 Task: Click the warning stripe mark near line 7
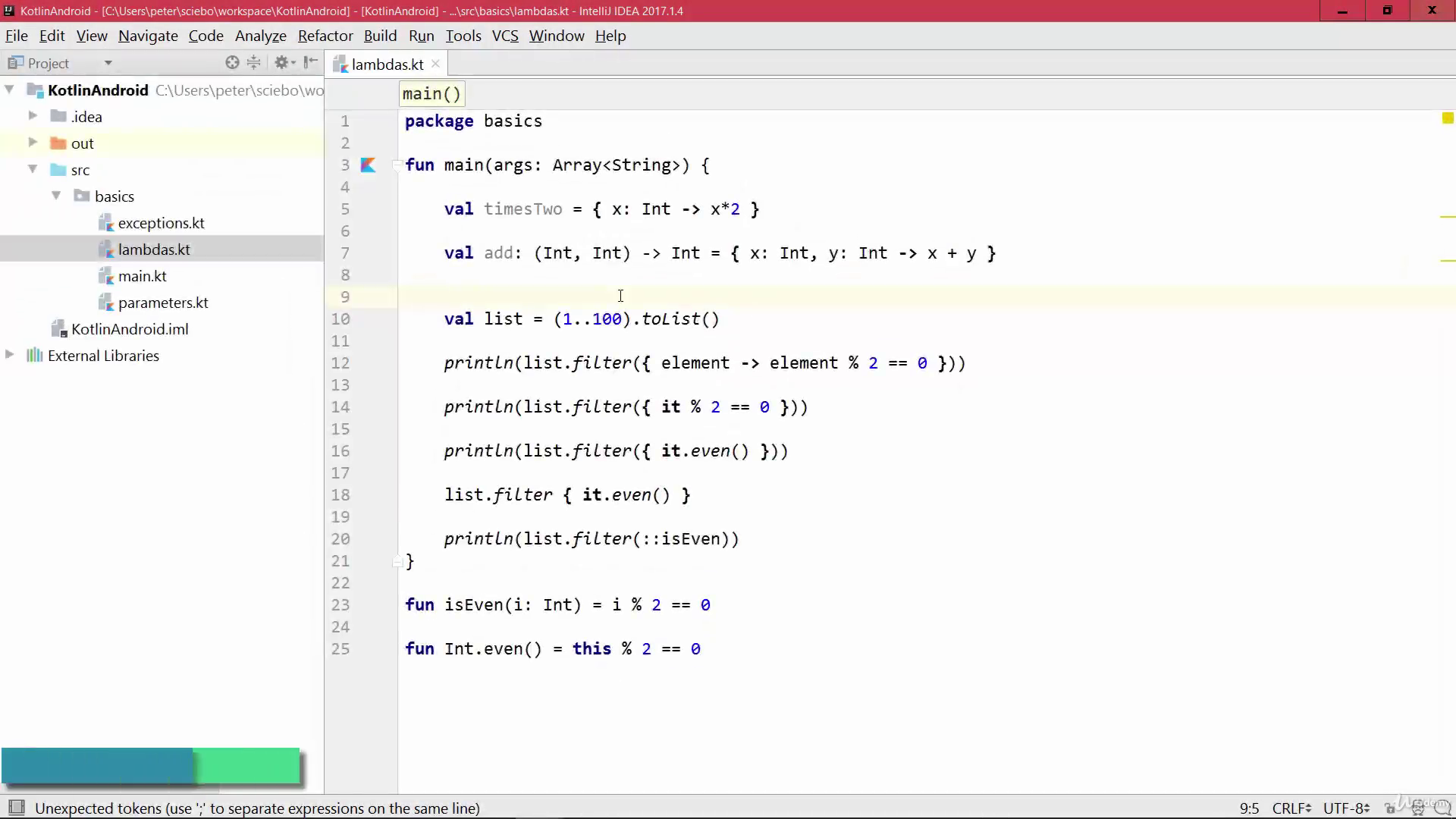[1448, 261]
